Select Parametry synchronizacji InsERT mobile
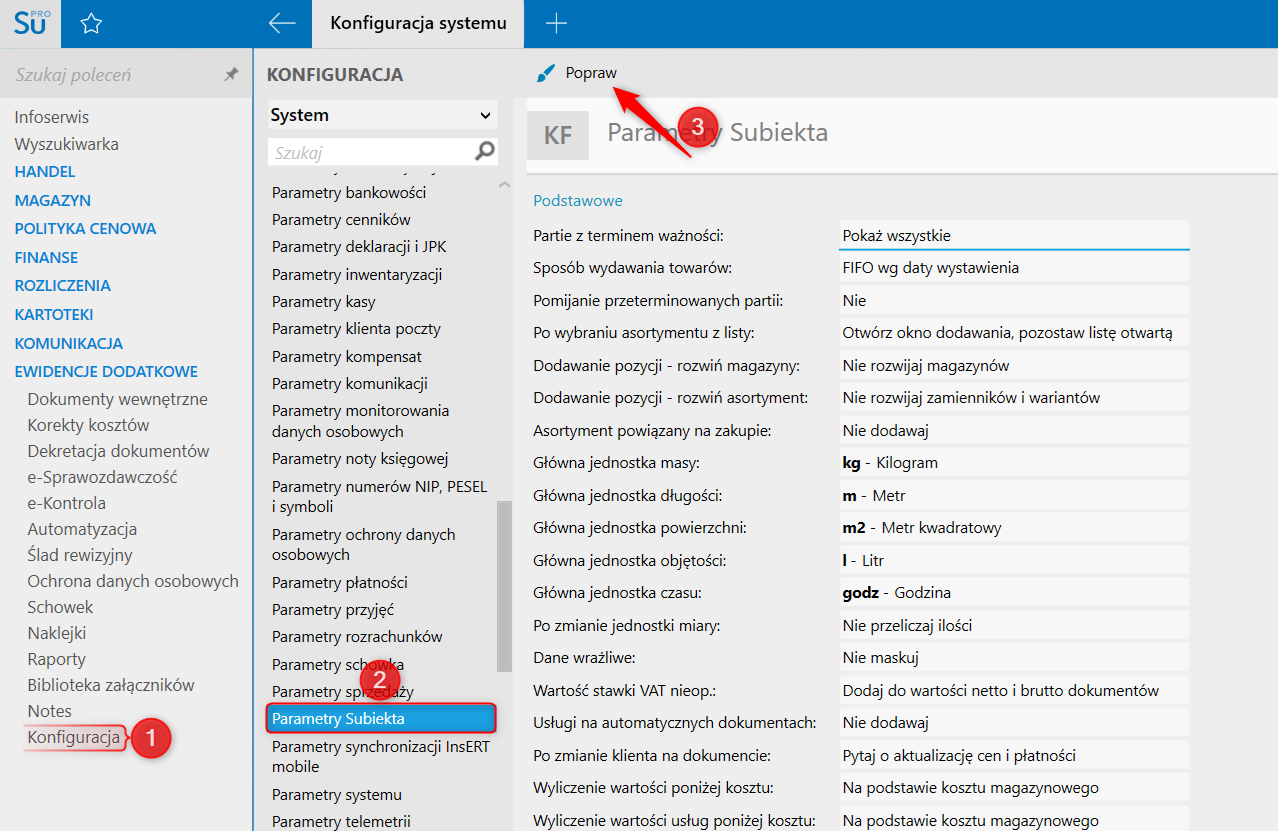This screenshot has width=1278, height=831. click(381, 756)
